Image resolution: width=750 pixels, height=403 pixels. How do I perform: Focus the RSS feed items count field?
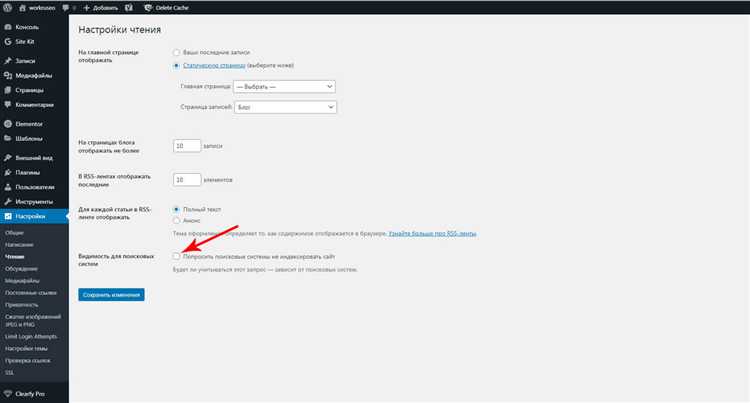[x=187, y=180]
